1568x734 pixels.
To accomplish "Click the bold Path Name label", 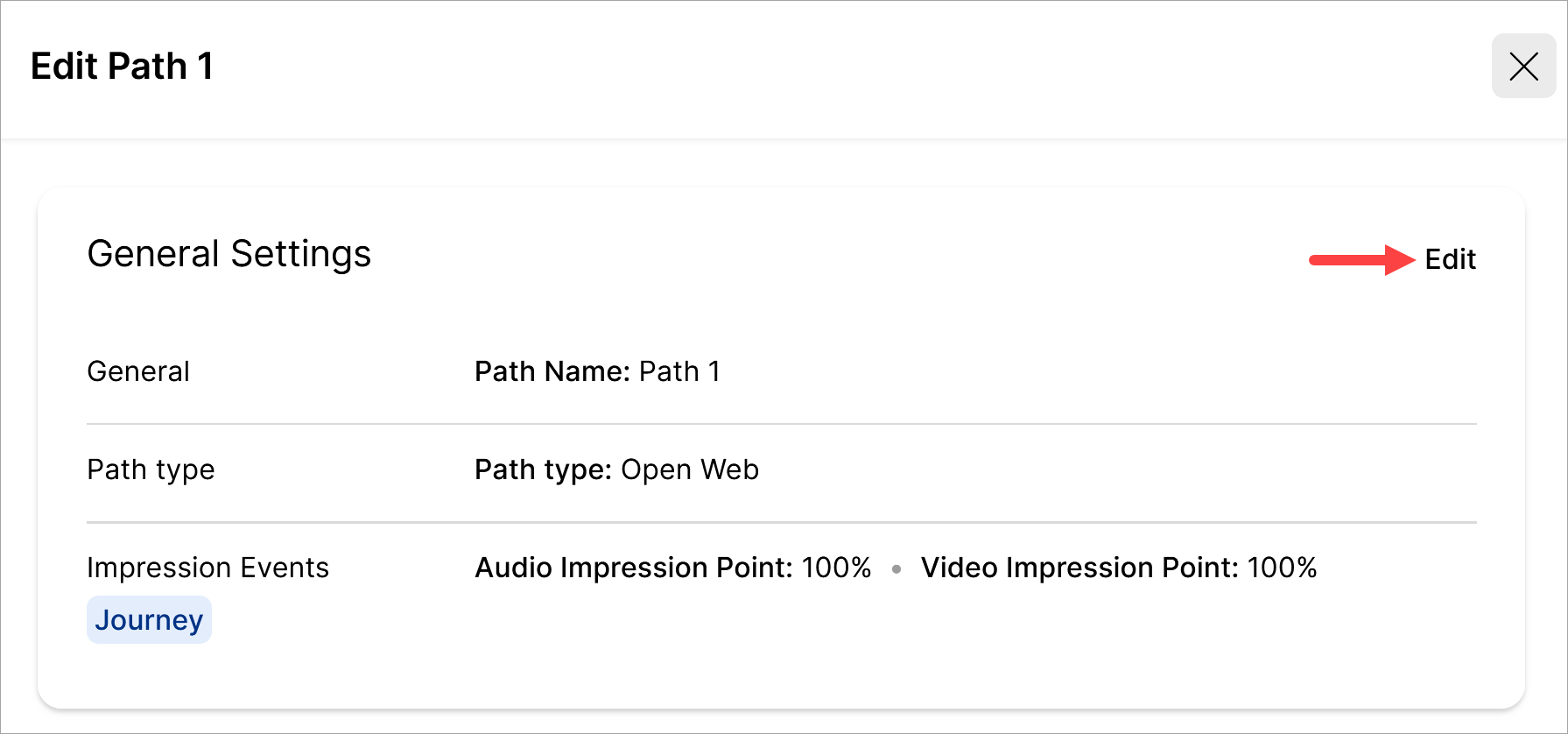I will point(552,371).
